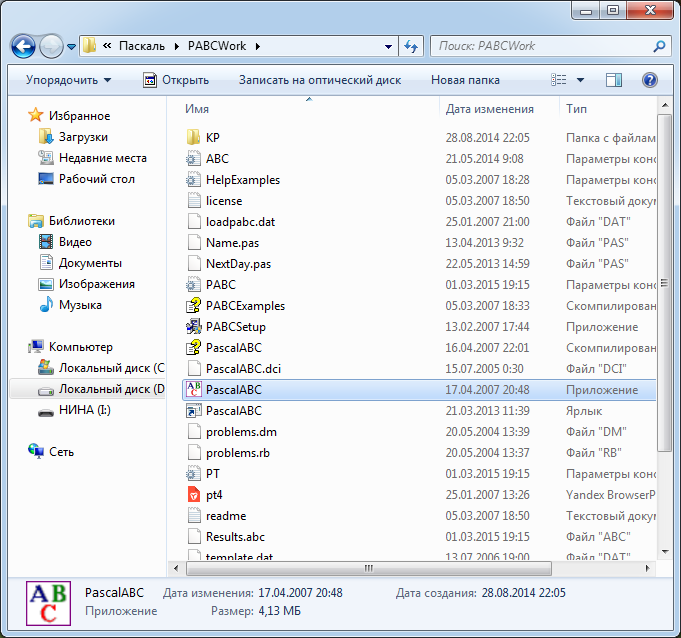This screenshot has height=638, width=681.
Task: Select PABC configuration file icon
Action: pos(193,285)
